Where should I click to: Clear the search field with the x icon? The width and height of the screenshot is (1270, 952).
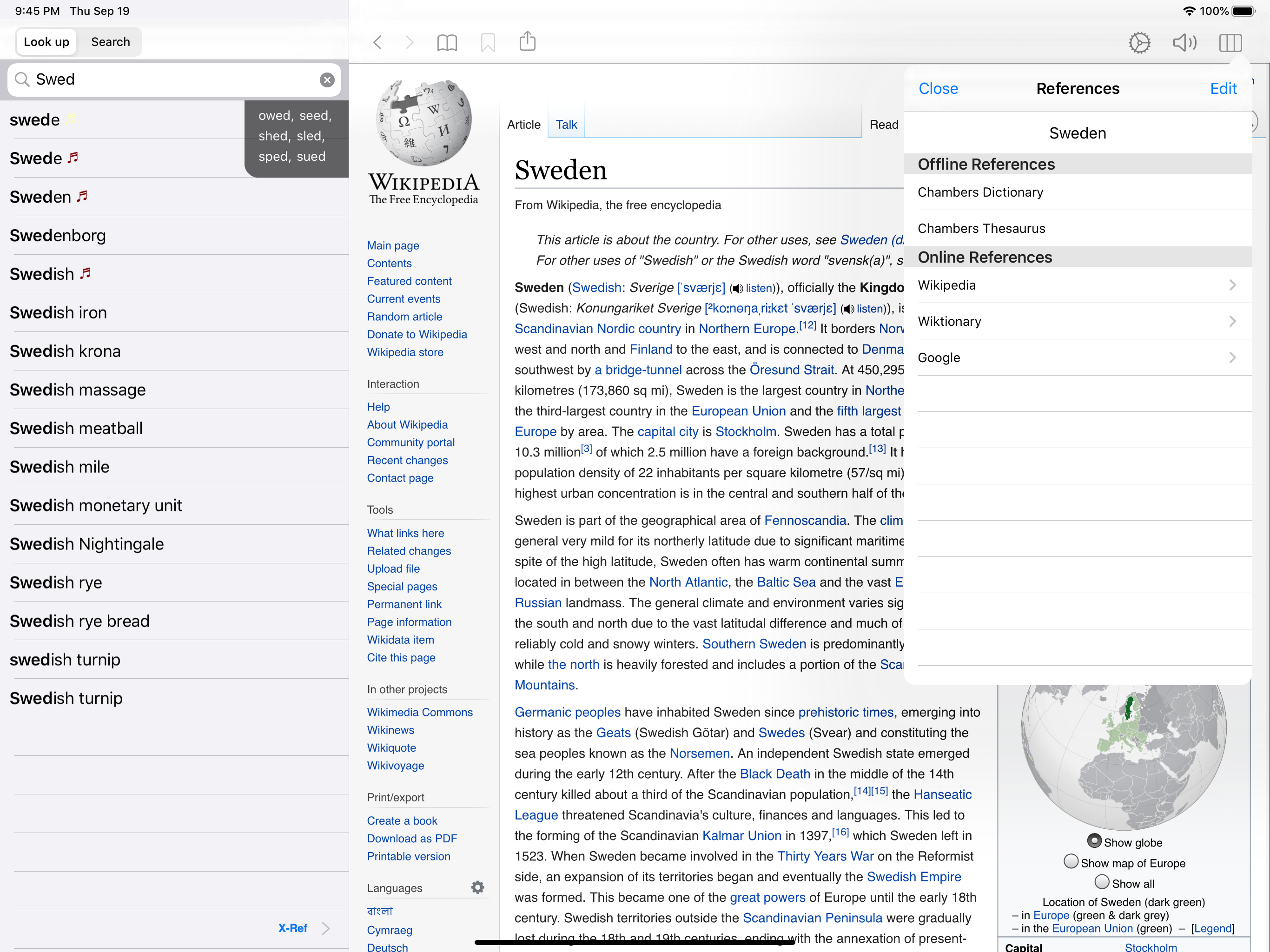(x=327, y=79)
